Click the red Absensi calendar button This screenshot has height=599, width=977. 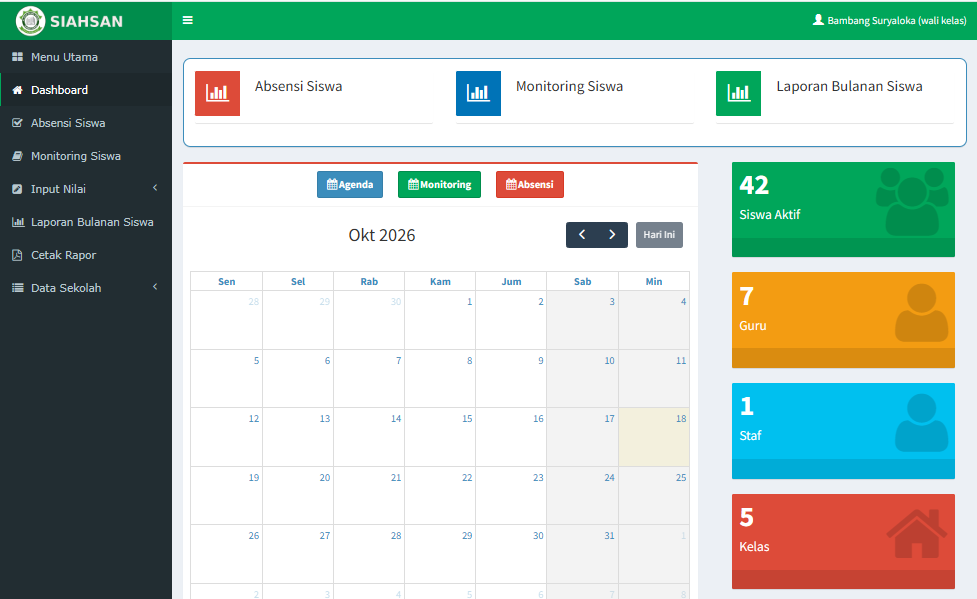530,184
